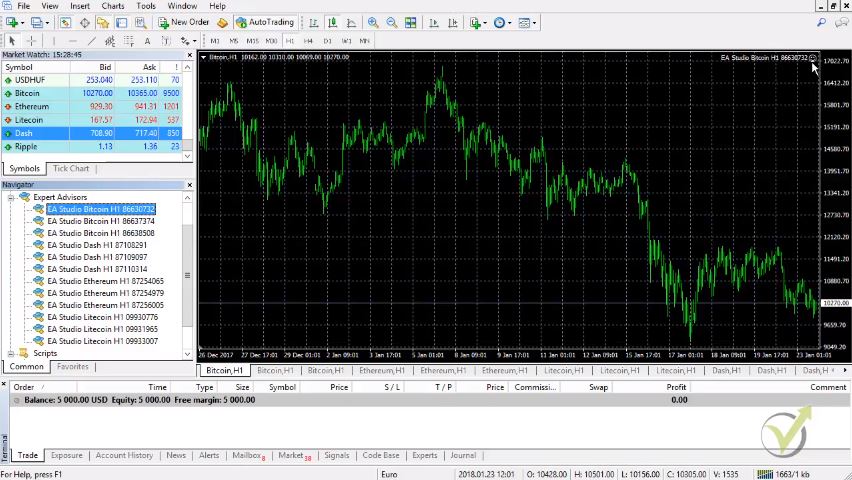The height and width of the screenshot is (480, 852).
Task: Switch chart to Bar Chart mode
Action: 314,23
